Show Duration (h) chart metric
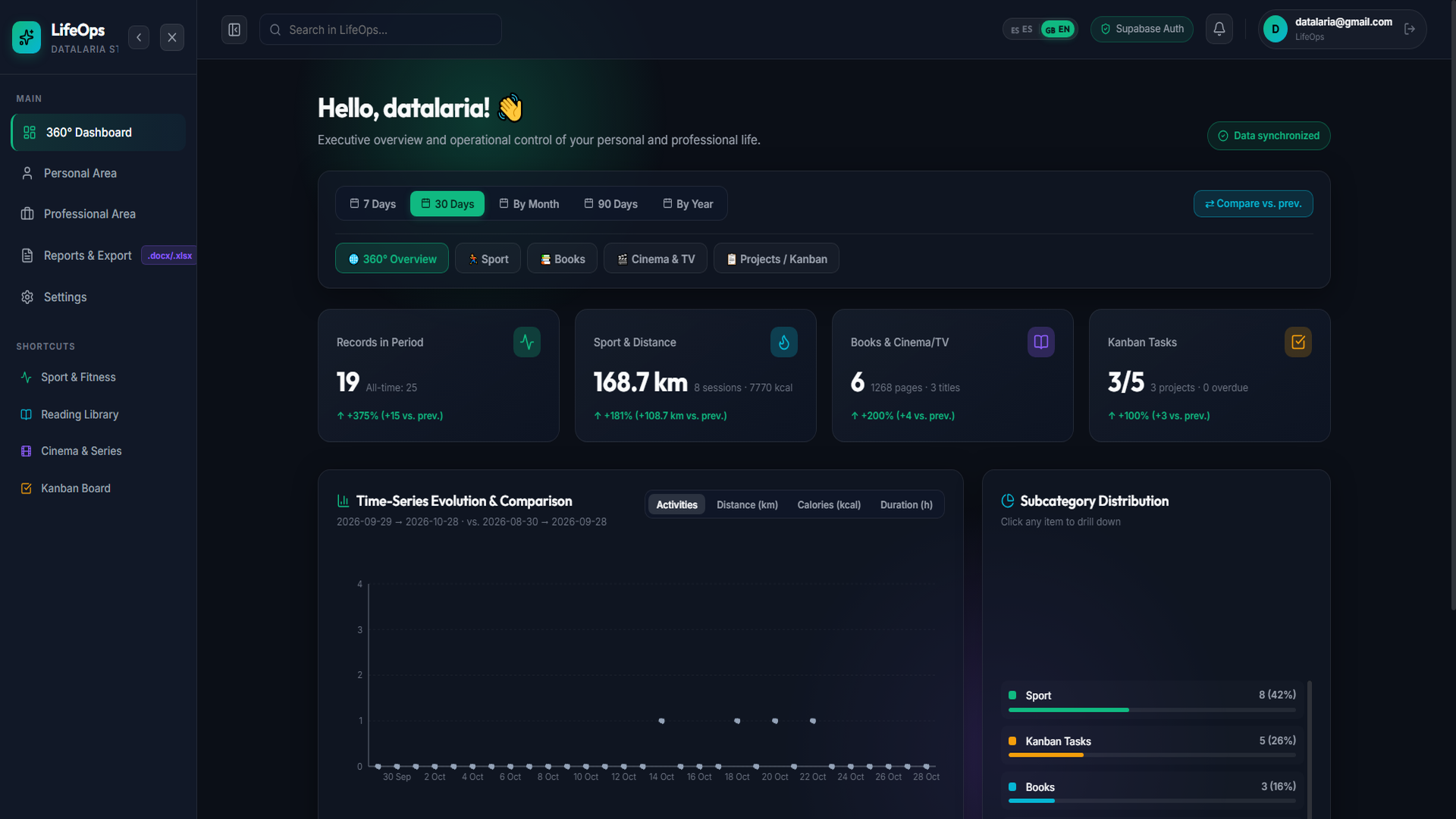Viewport: 1456px width, 819px height. [906, 505]
